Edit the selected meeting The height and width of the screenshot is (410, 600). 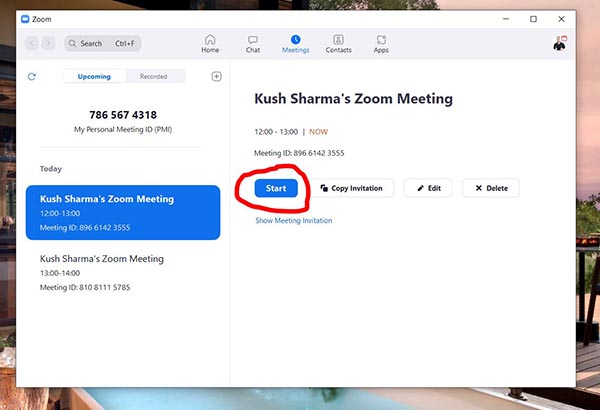429,188
